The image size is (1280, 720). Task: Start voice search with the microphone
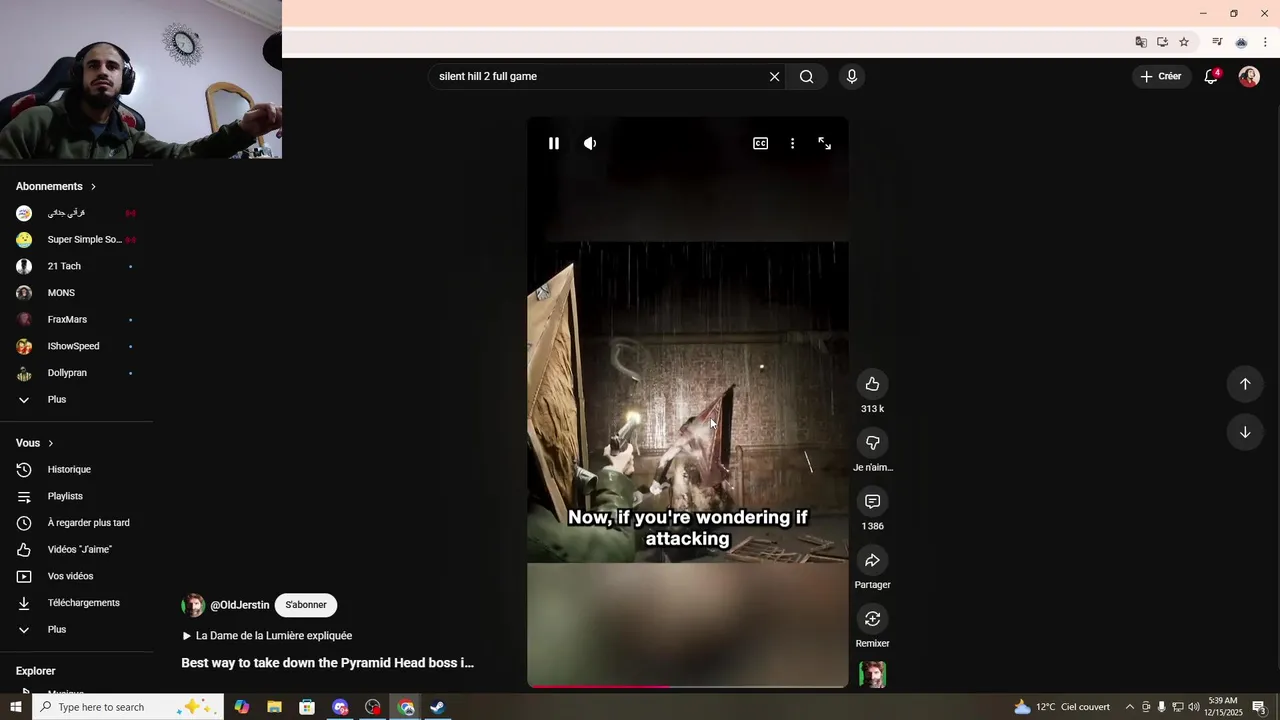851,76
